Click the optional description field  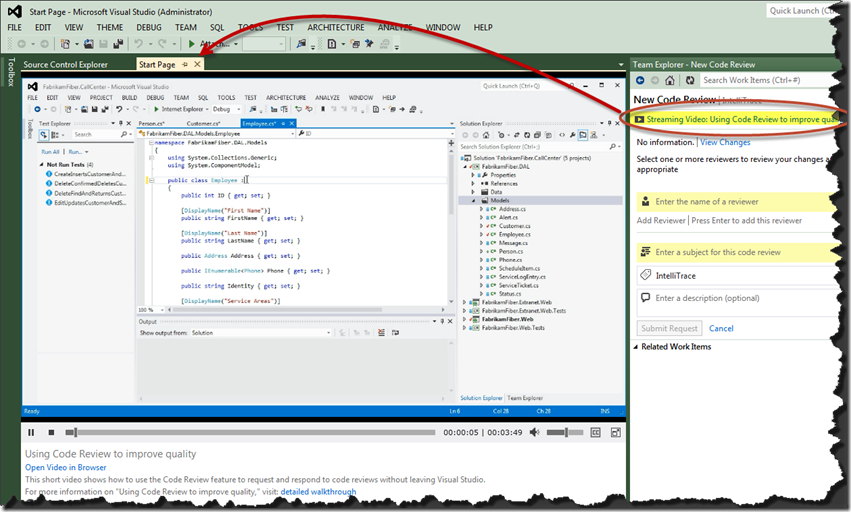735,302
